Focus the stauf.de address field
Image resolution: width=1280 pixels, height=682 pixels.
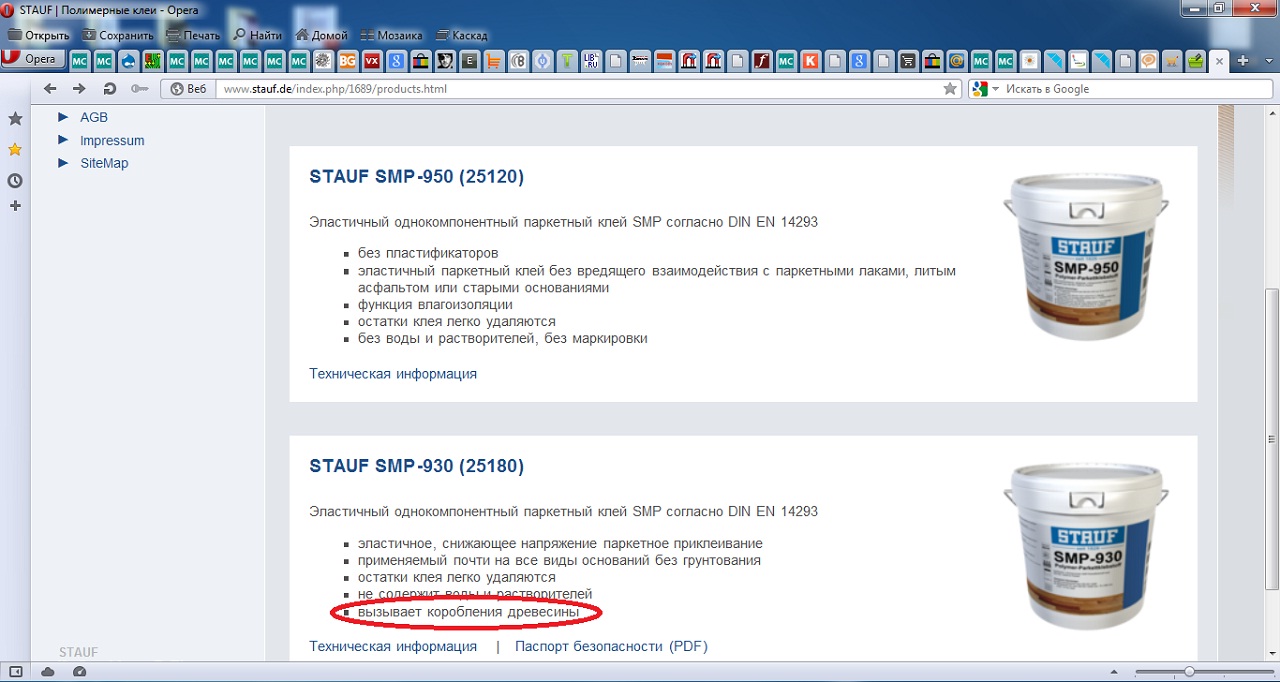coord(580,89)
